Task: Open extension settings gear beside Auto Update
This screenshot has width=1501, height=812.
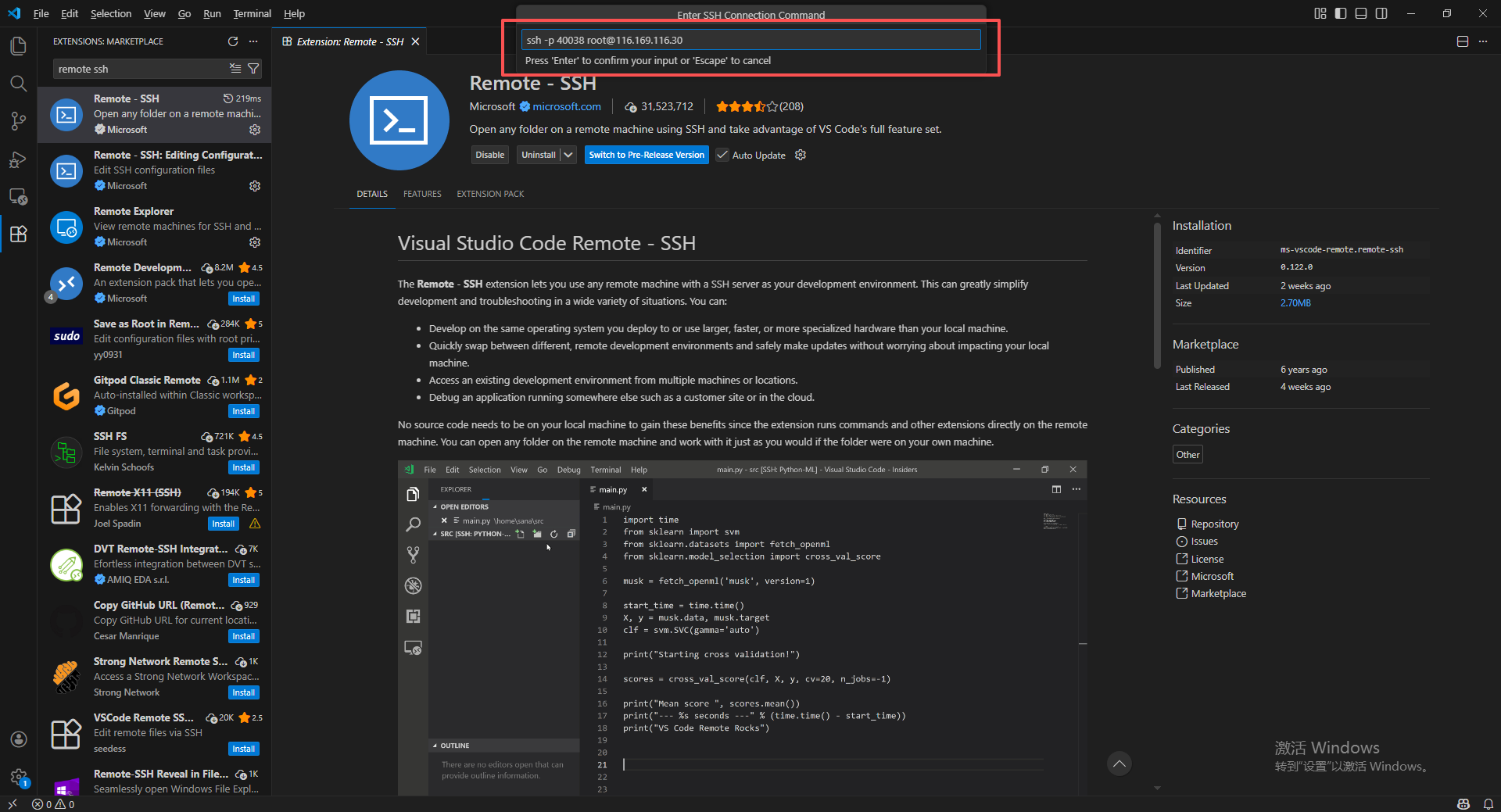Action: point(801,155)
